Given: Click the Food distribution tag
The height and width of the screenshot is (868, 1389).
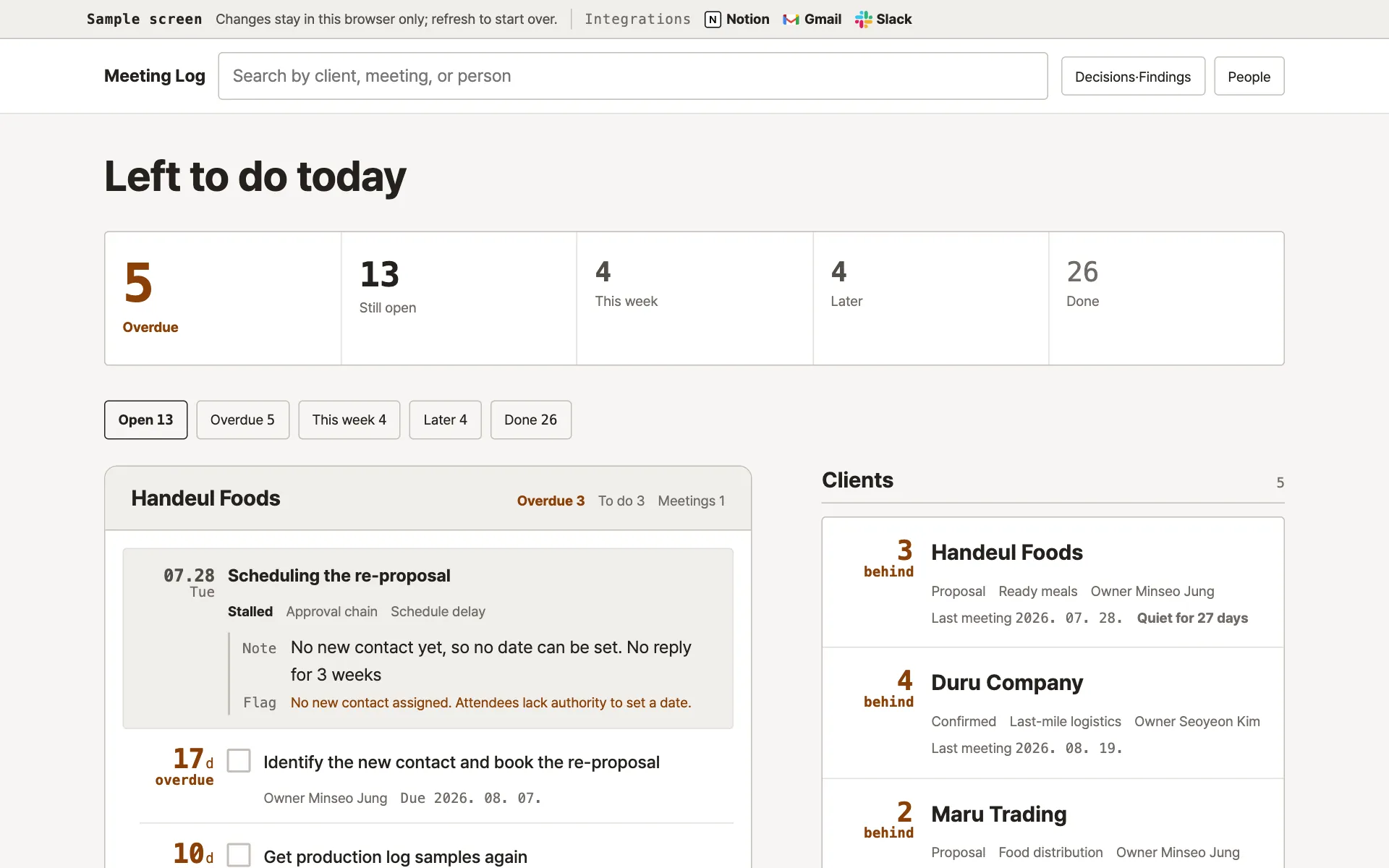Looking at the screenshot, I should (1050, 852).
